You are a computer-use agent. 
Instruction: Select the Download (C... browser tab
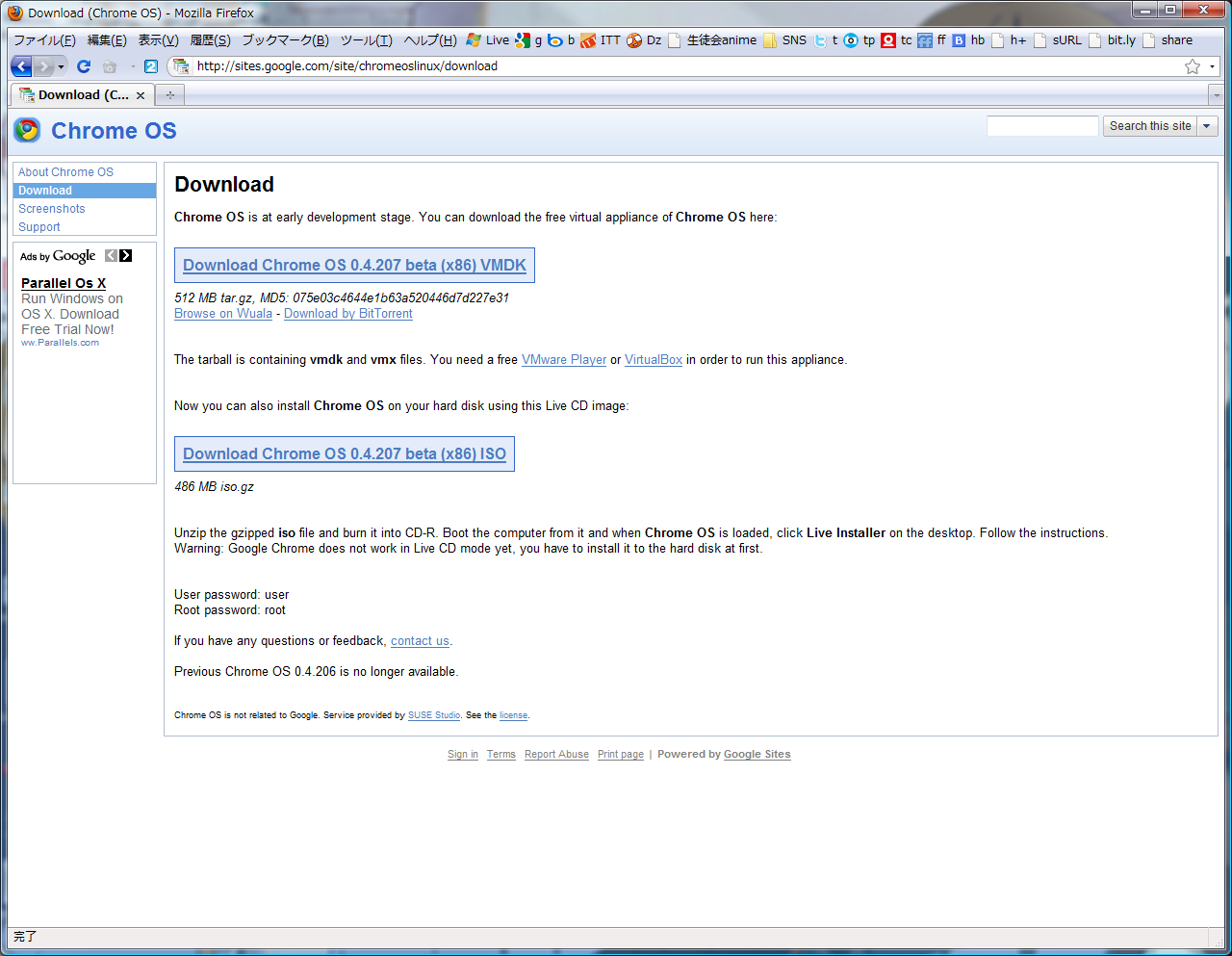[82, 95]
